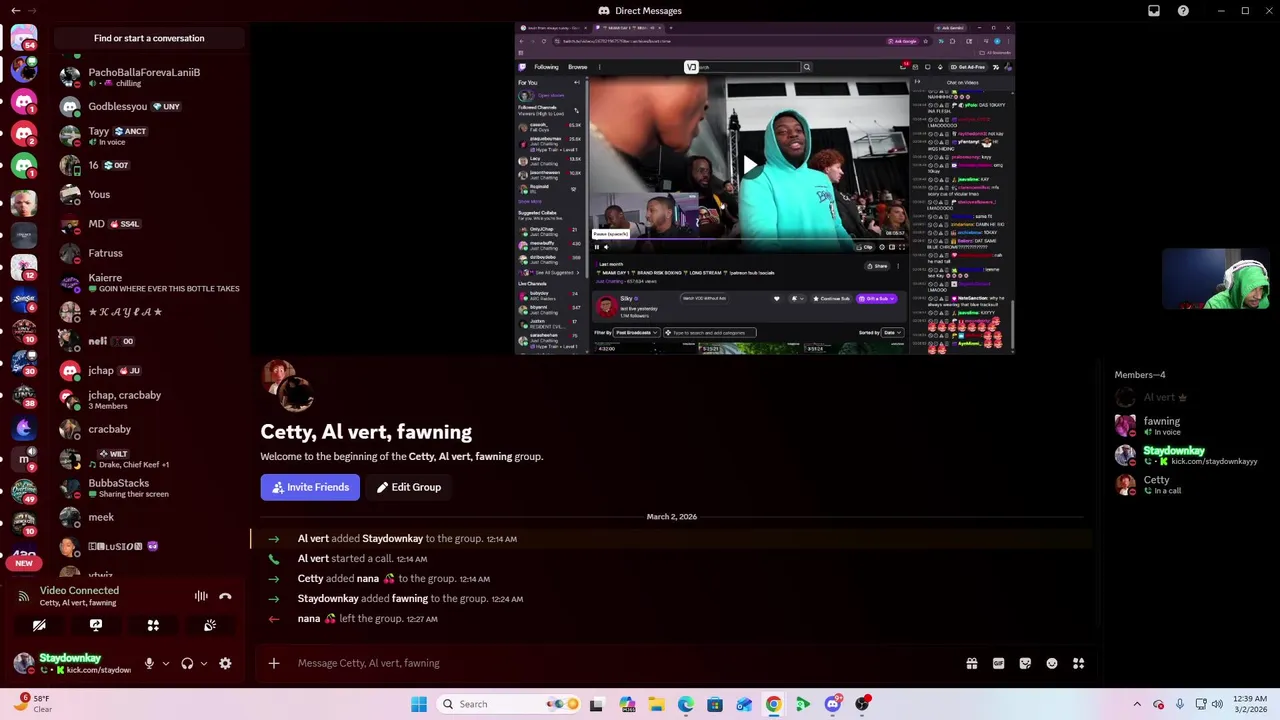The width and height of the screenshot is (1280, 720).
Task: Open Direct Messages home icon with 64 badge
Action: point(24,38)
